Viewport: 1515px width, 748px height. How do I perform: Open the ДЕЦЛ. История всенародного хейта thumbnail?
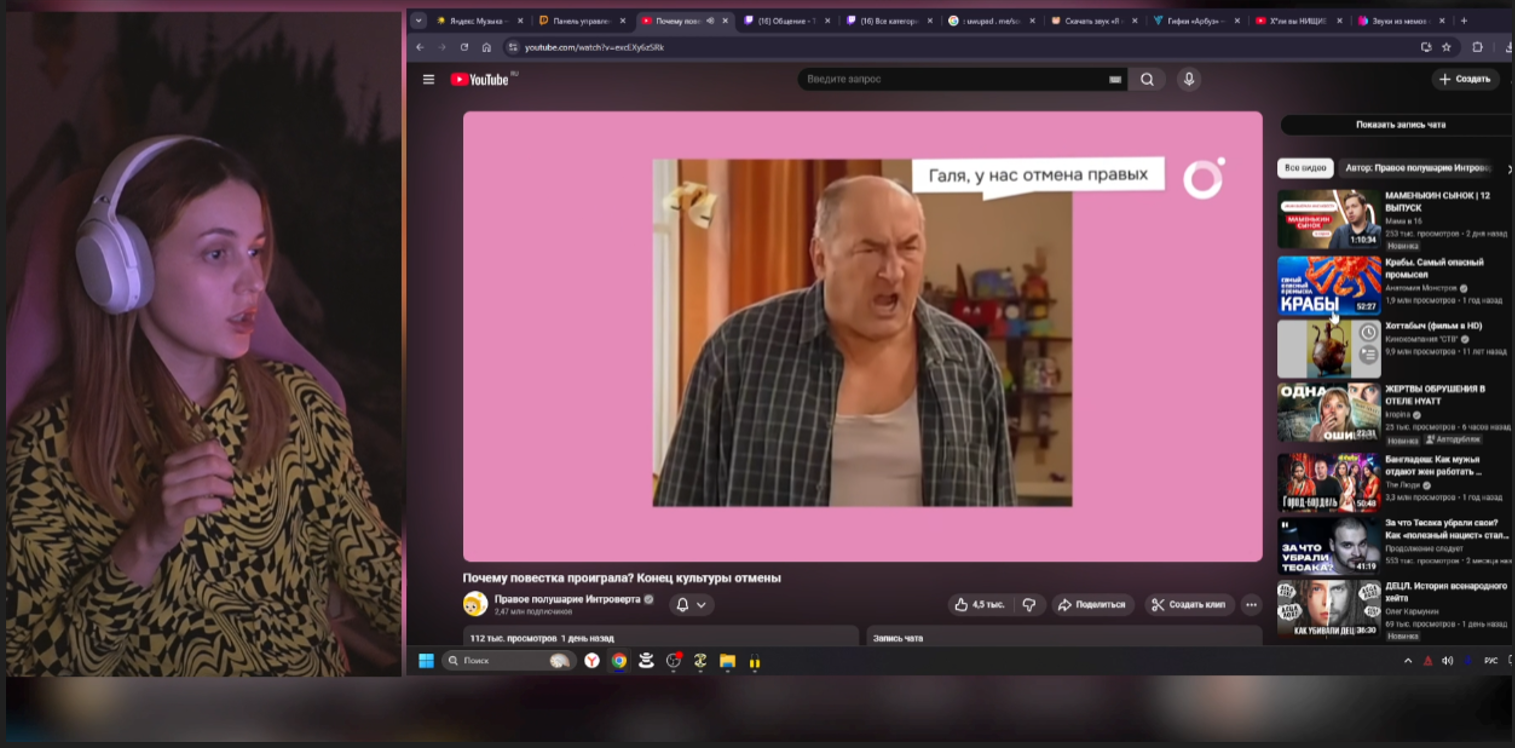(1329, 608)
